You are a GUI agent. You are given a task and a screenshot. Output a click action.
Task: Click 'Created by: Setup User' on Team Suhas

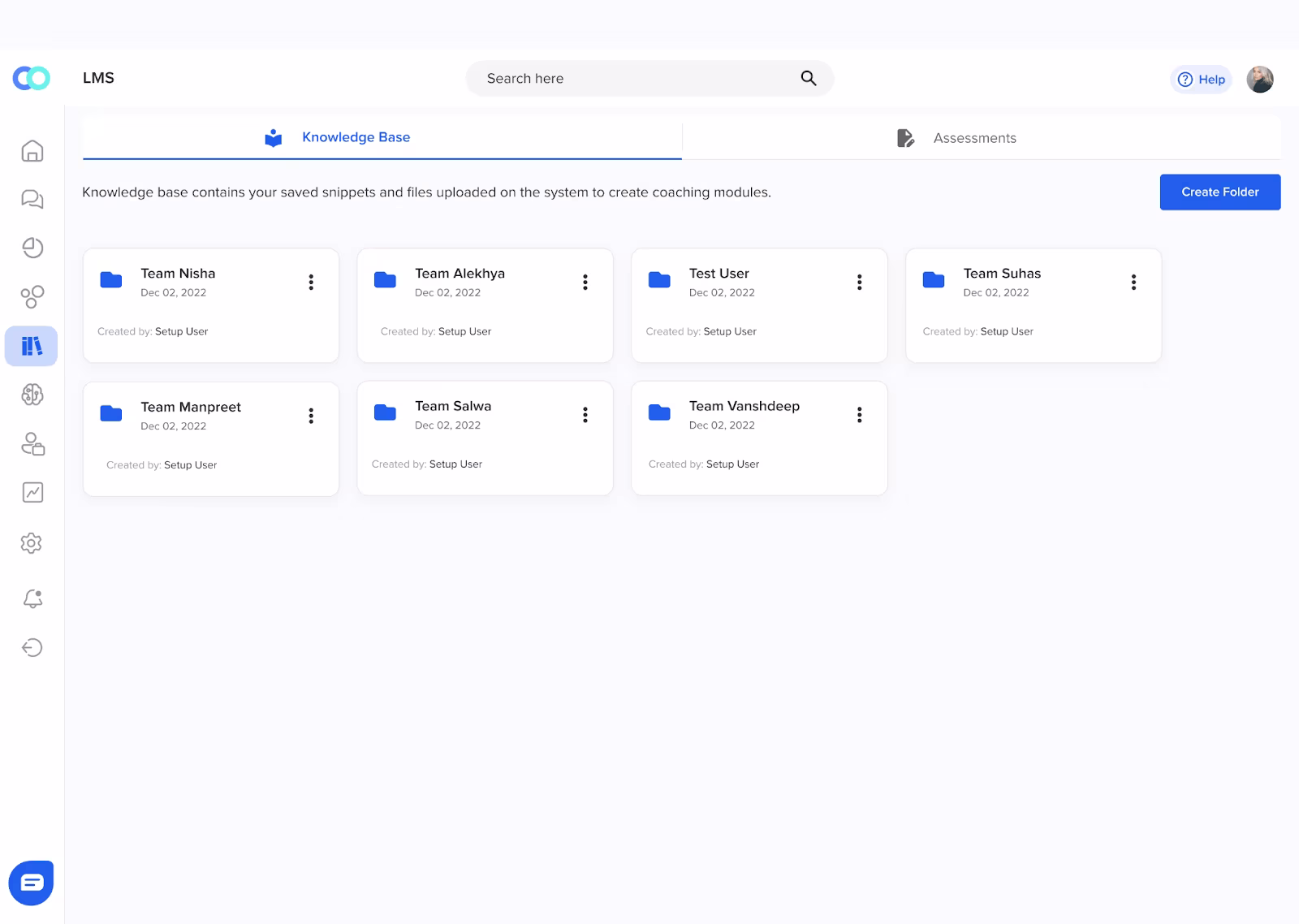pos(977,332)
